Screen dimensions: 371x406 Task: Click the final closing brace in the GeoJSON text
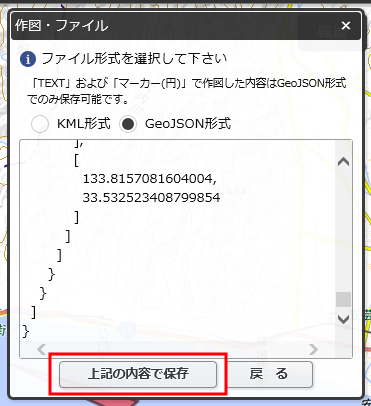tap(26, 331)
